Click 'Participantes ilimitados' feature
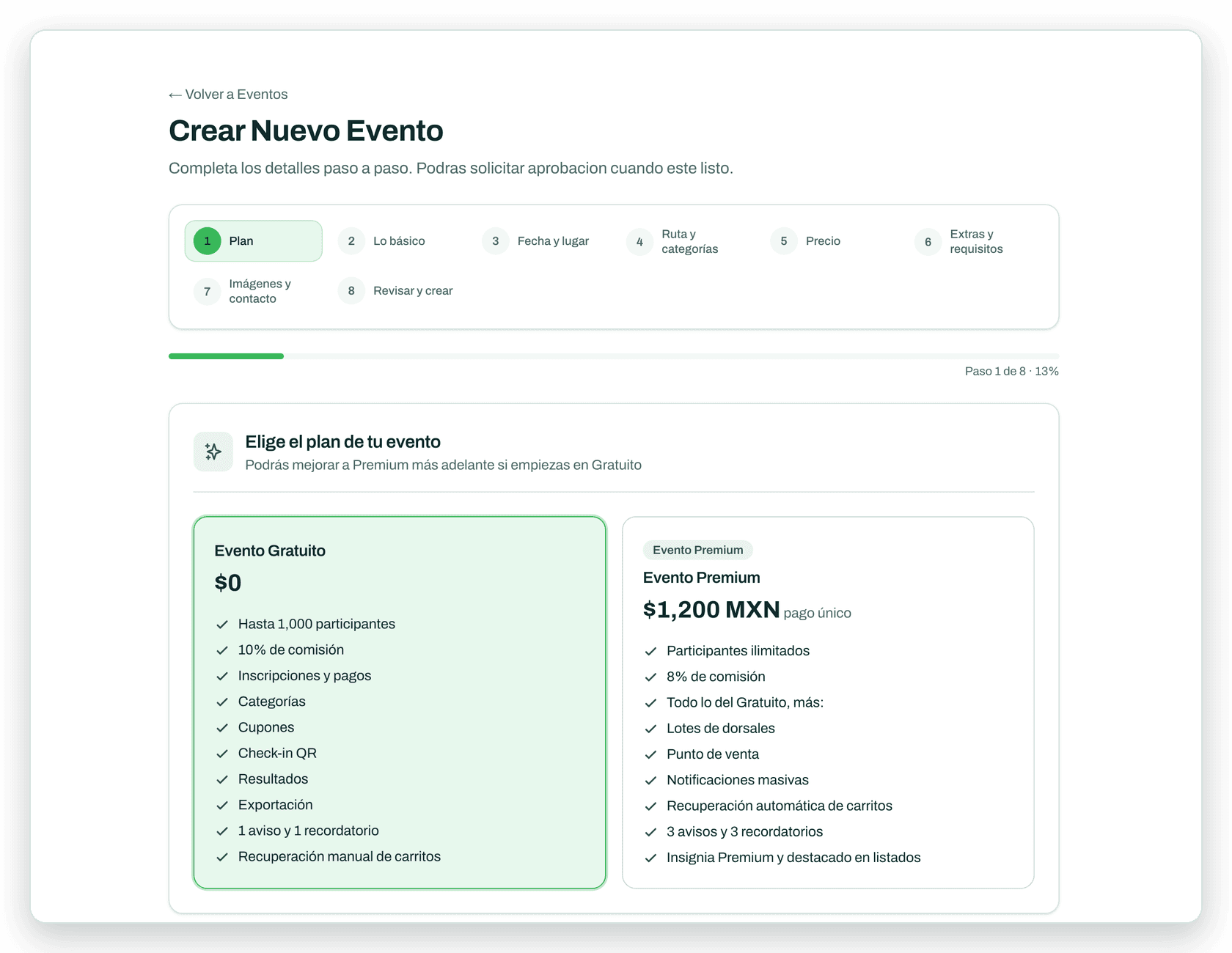This screenshot has height=953, width=1232. pos(738,651)
